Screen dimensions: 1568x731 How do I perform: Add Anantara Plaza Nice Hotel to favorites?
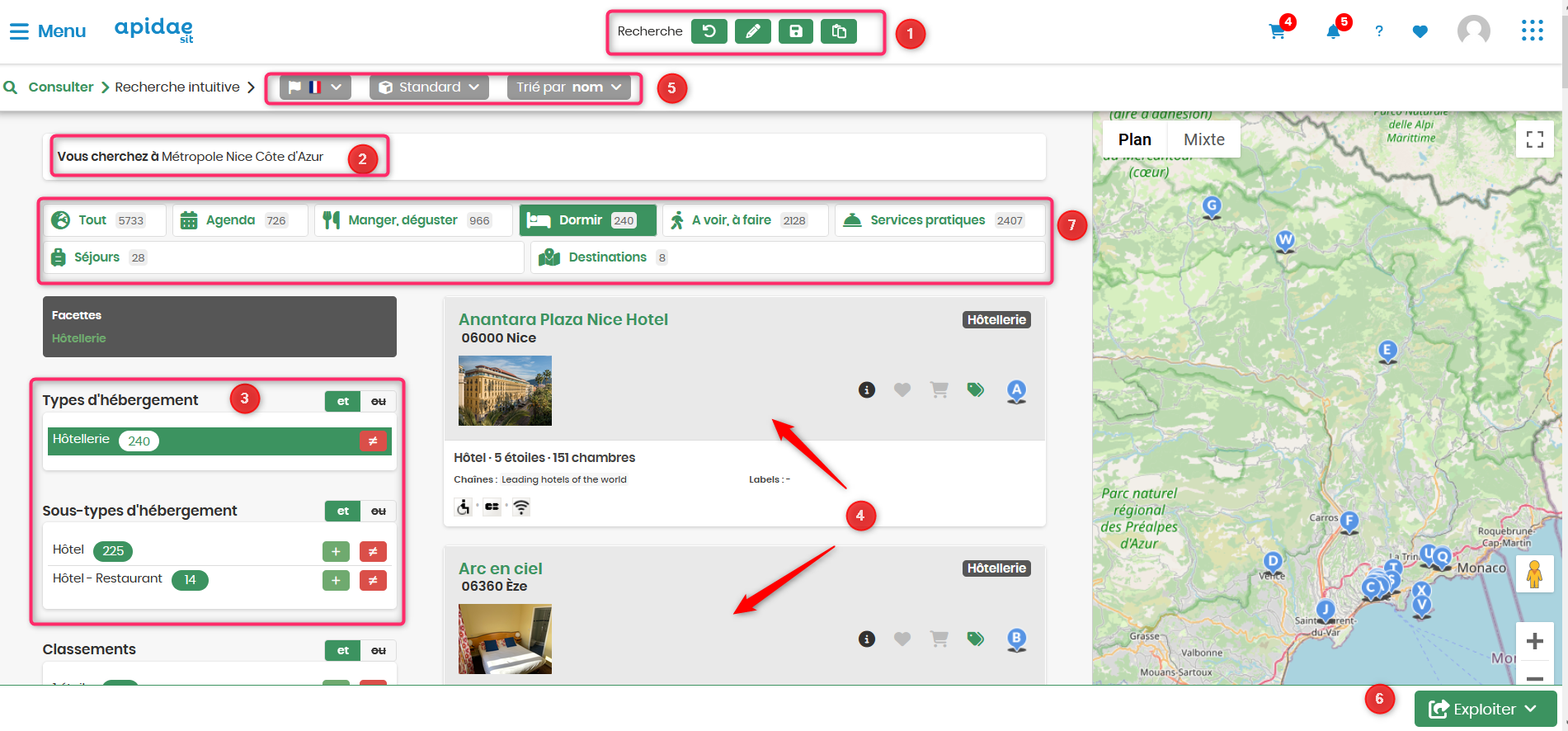pyautogui.click(x=902, y=389)
